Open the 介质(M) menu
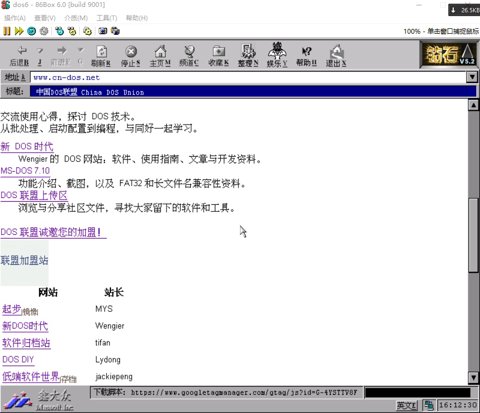This screenshot has width=480, height=413. 76,18
